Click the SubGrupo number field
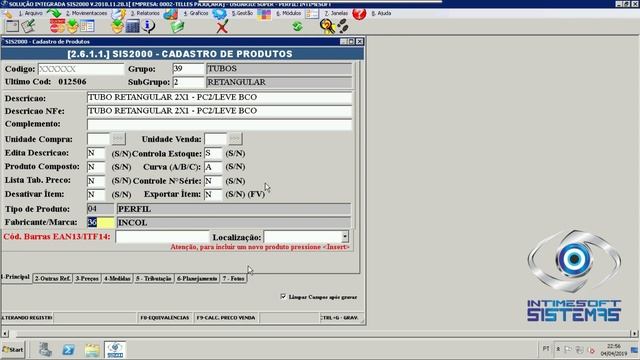 pyautogui.click(x=188, y=82)
